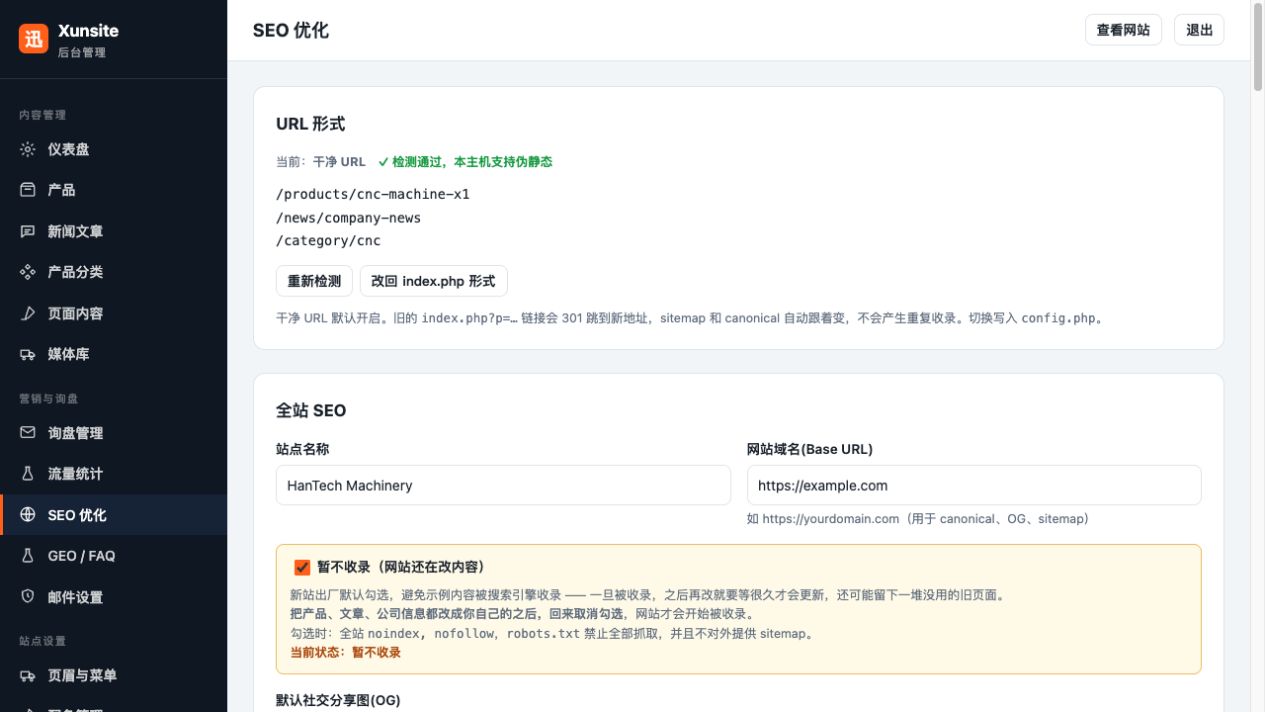
Task: Click the GEO / FAQ flask icon
Action: coord(28,556)
